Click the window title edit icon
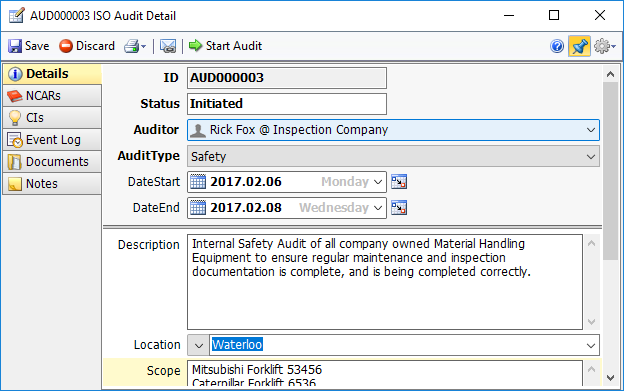 click(x=17, y=16)
